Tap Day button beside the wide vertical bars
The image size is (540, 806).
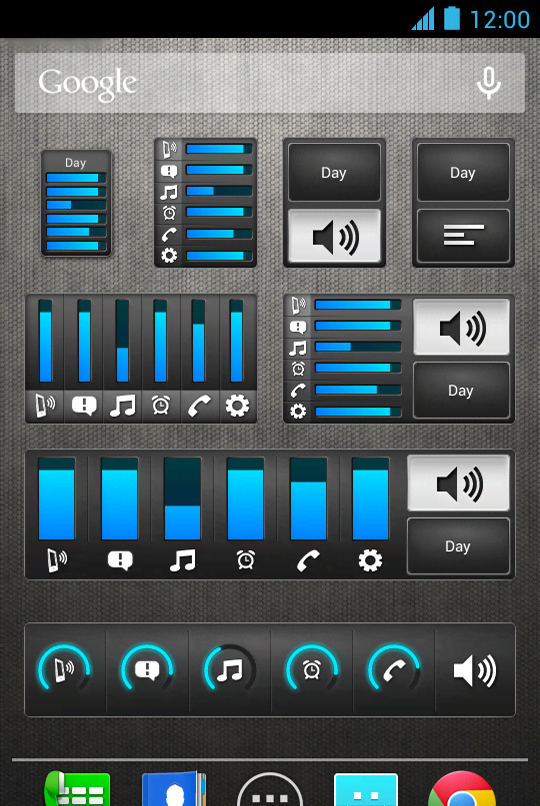point(458,546)
